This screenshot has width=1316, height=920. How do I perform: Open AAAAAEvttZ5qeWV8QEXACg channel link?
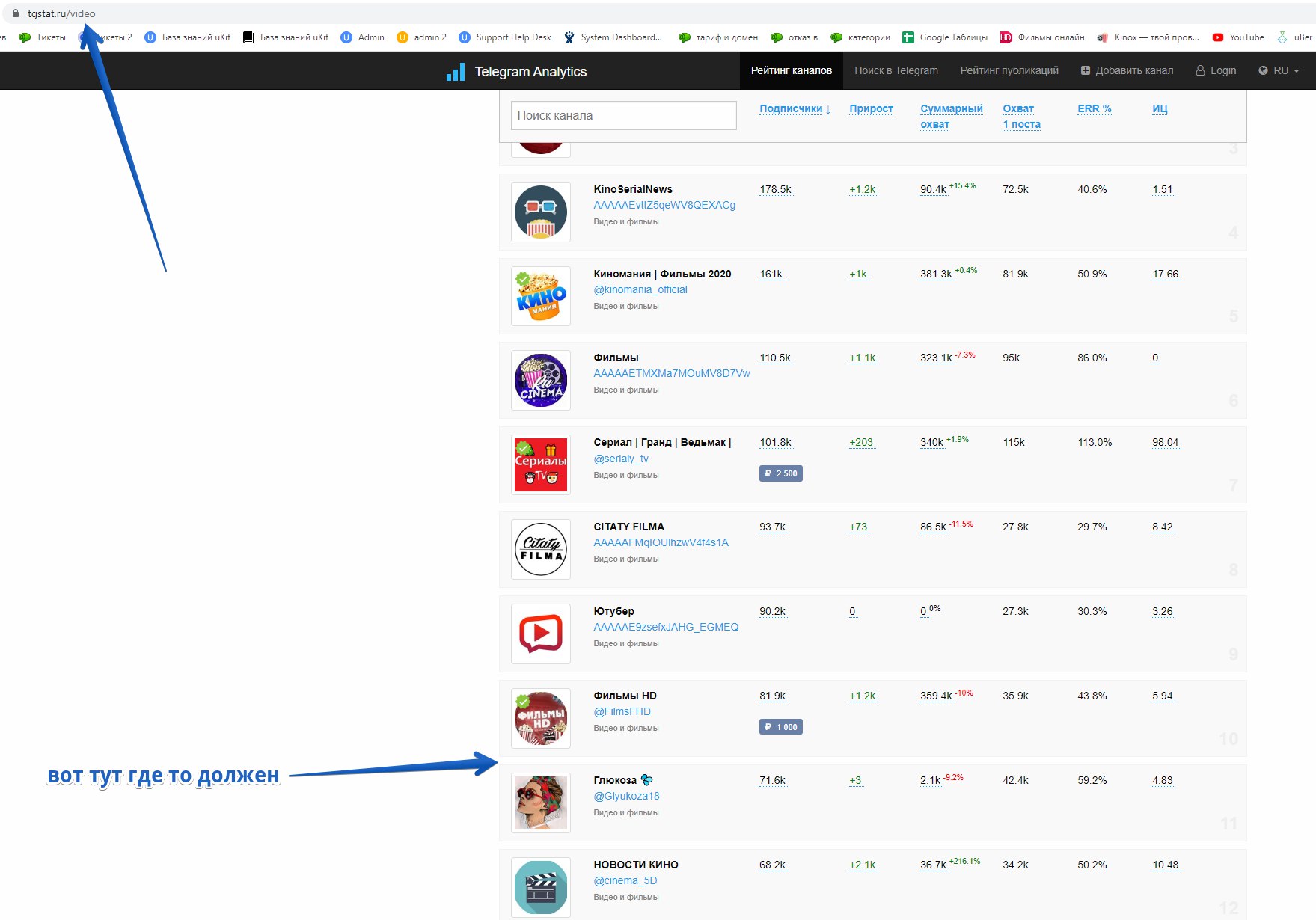tap(664, 205)
